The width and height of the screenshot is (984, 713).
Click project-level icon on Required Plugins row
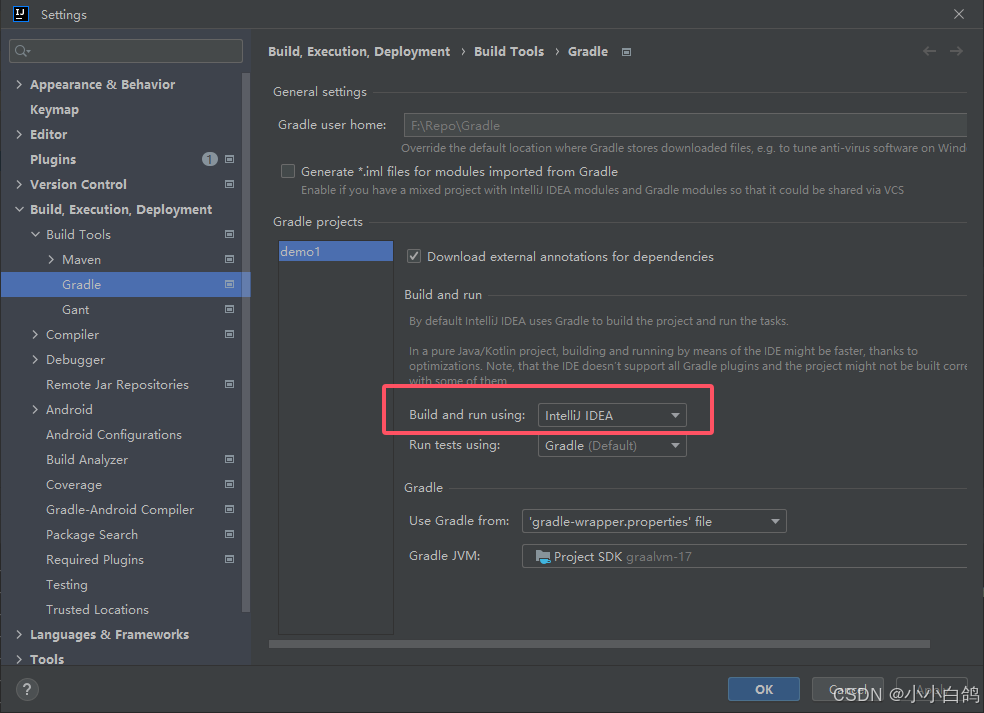230,559
